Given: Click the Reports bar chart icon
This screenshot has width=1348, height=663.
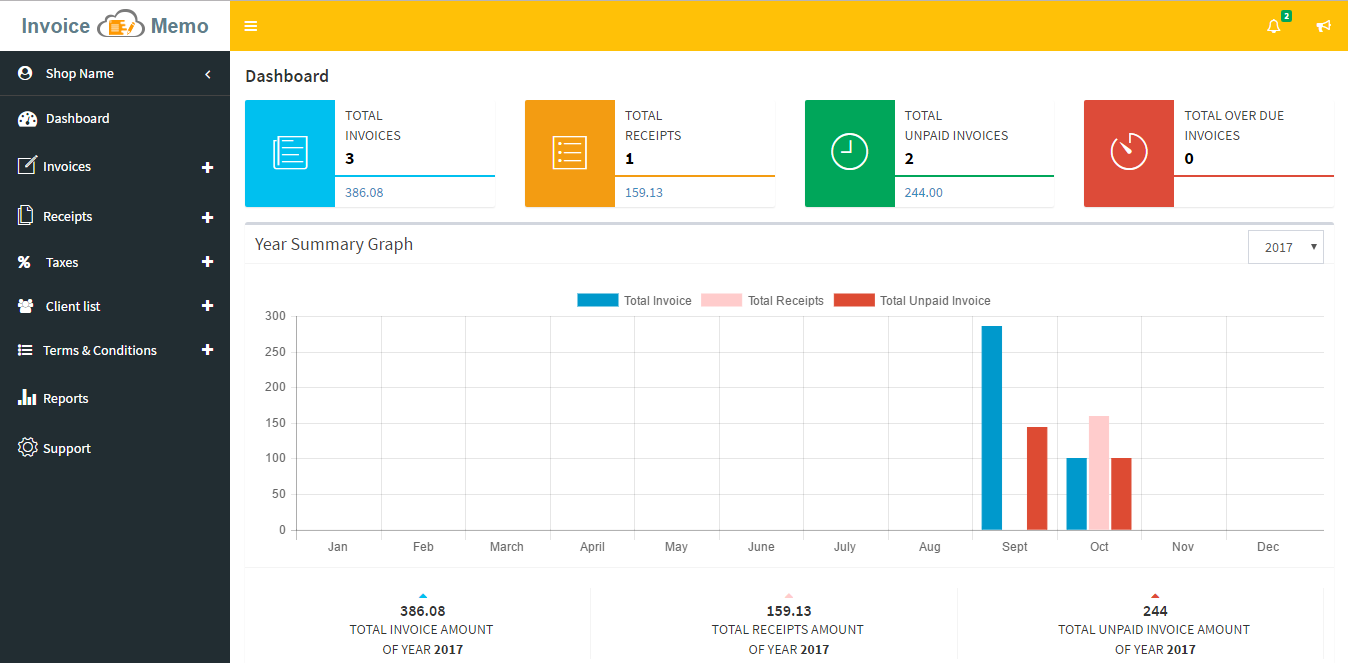Looking at the screenshot, I should [x=27, y=398].
